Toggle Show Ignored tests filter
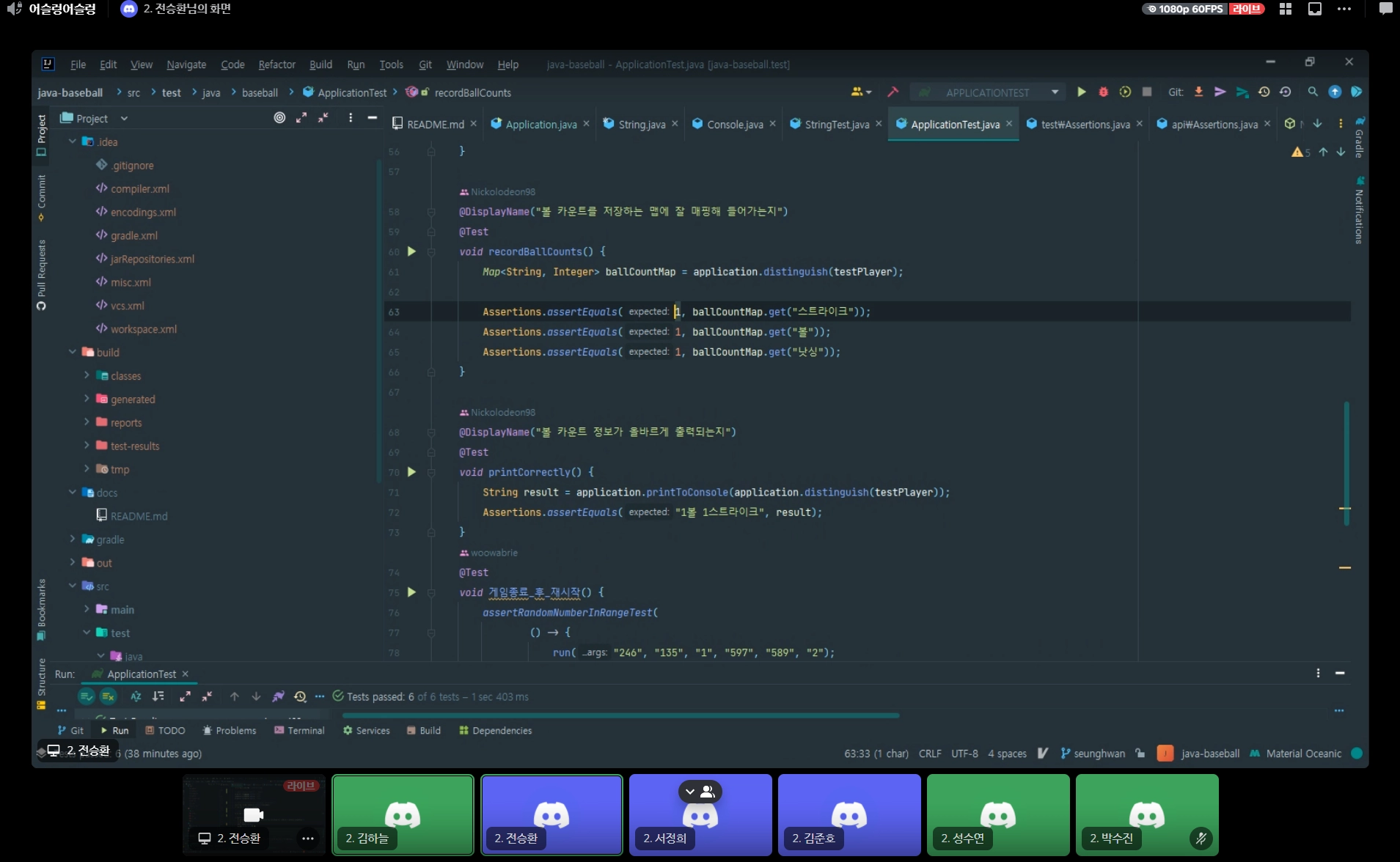Screen dimensions: 1400x862 [x=109, y=696]
